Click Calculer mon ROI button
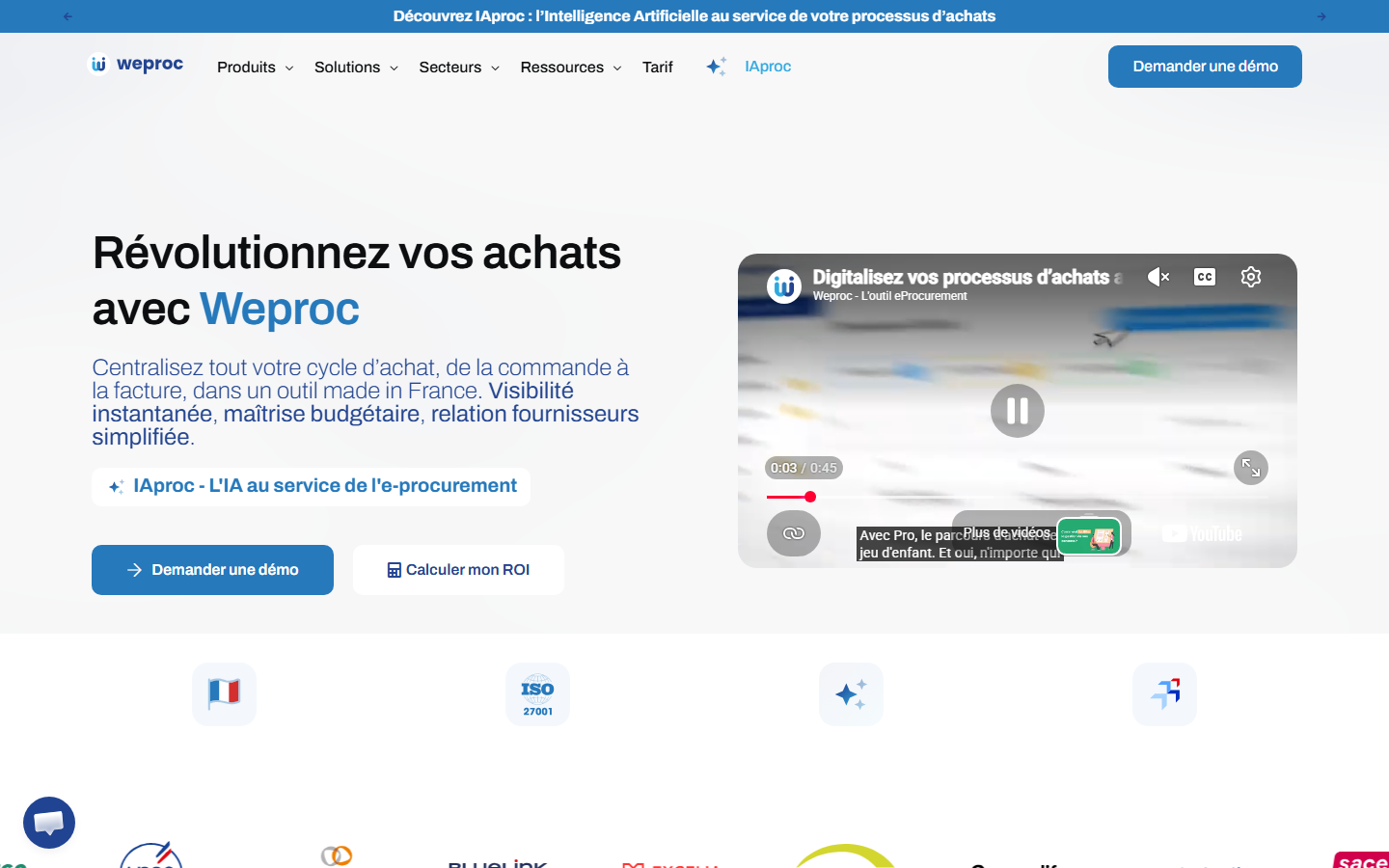1389x868 pixels. [x=458, y=570]
